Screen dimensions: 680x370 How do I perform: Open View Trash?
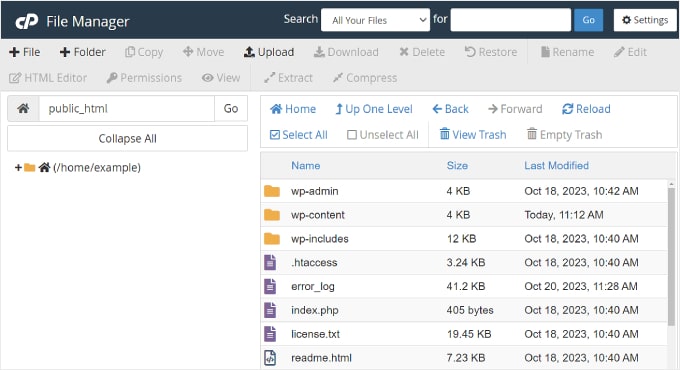pyautogui.click(x=473, y=134)
